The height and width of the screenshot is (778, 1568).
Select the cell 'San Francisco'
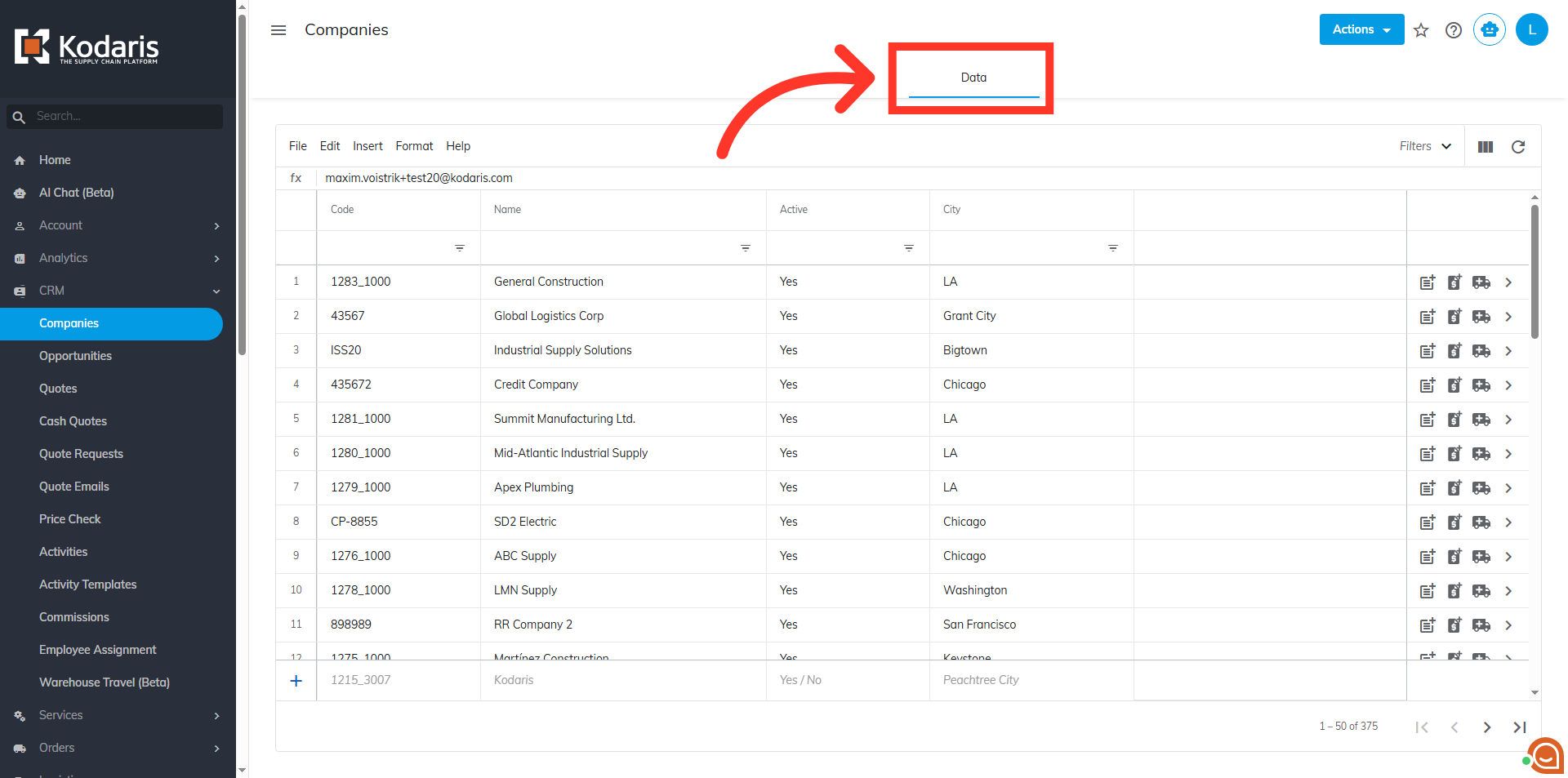(x=1031, y=625)
